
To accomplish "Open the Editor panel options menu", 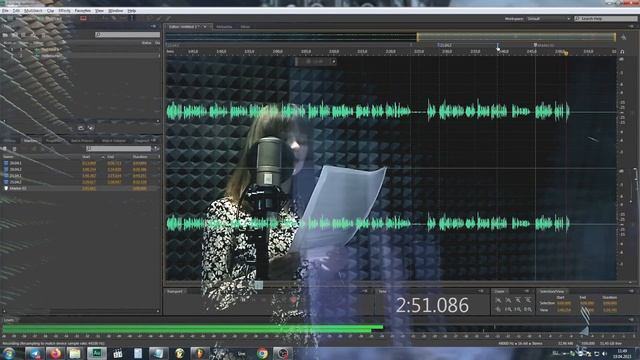I will pos(631,27).
